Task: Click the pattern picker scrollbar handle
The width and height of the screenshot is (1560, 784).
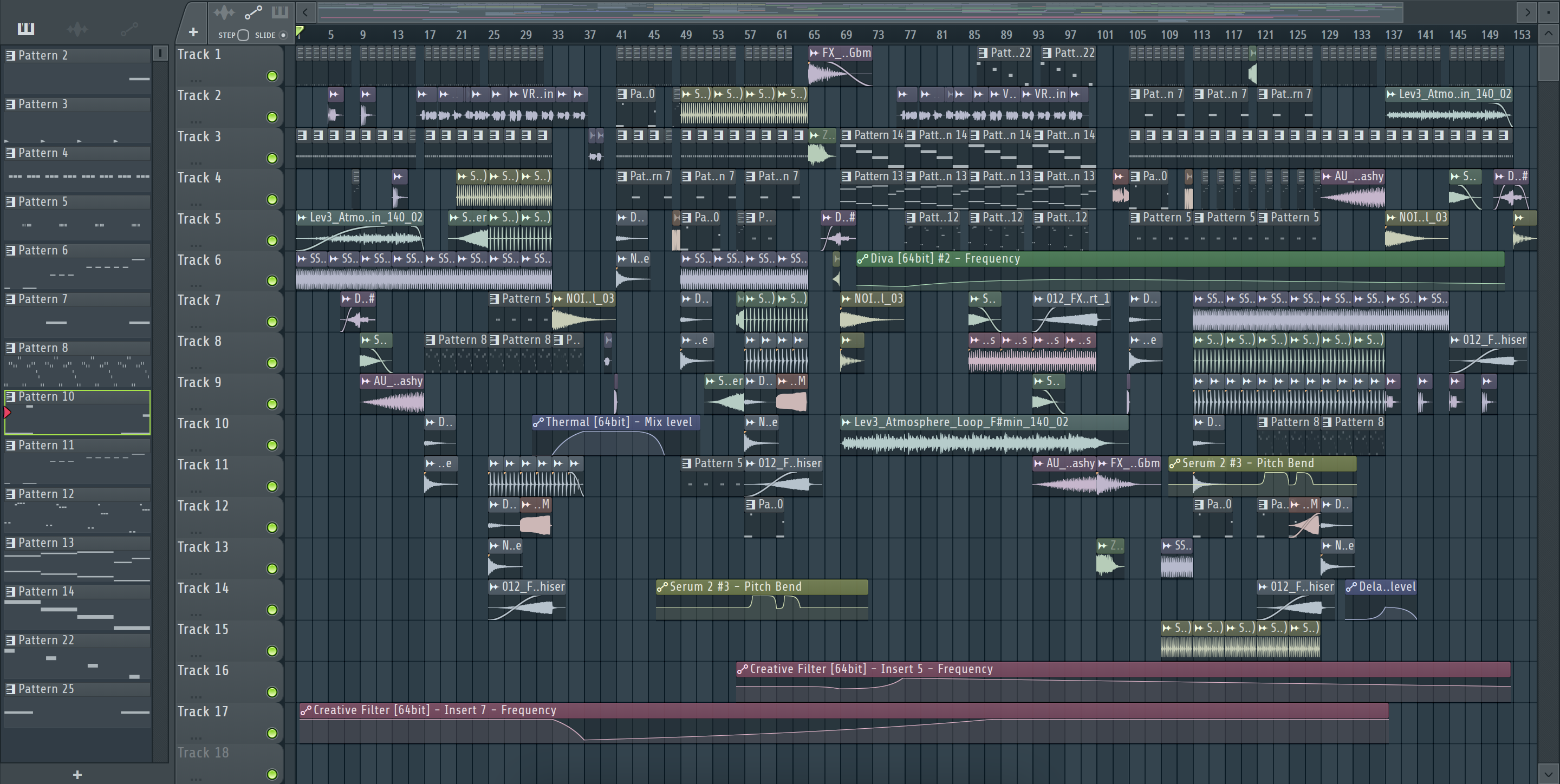Action: click(x=160, y=53)
